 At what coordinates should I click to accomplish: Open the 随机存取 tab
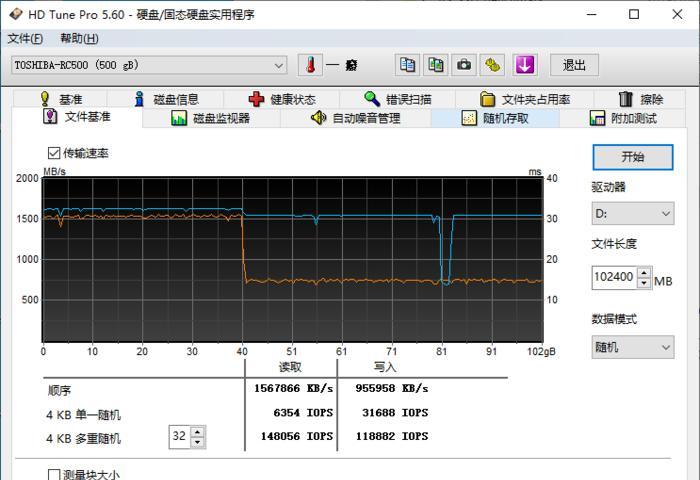pyautogui.click(x=495, y=118)
